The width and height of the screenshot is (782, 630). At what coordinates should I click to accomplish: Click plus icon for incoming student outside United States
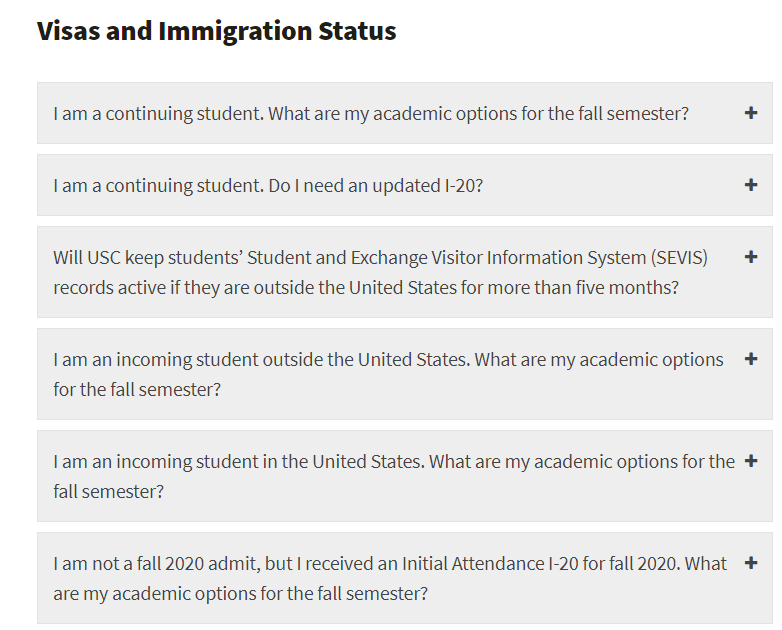click(751, 359)
